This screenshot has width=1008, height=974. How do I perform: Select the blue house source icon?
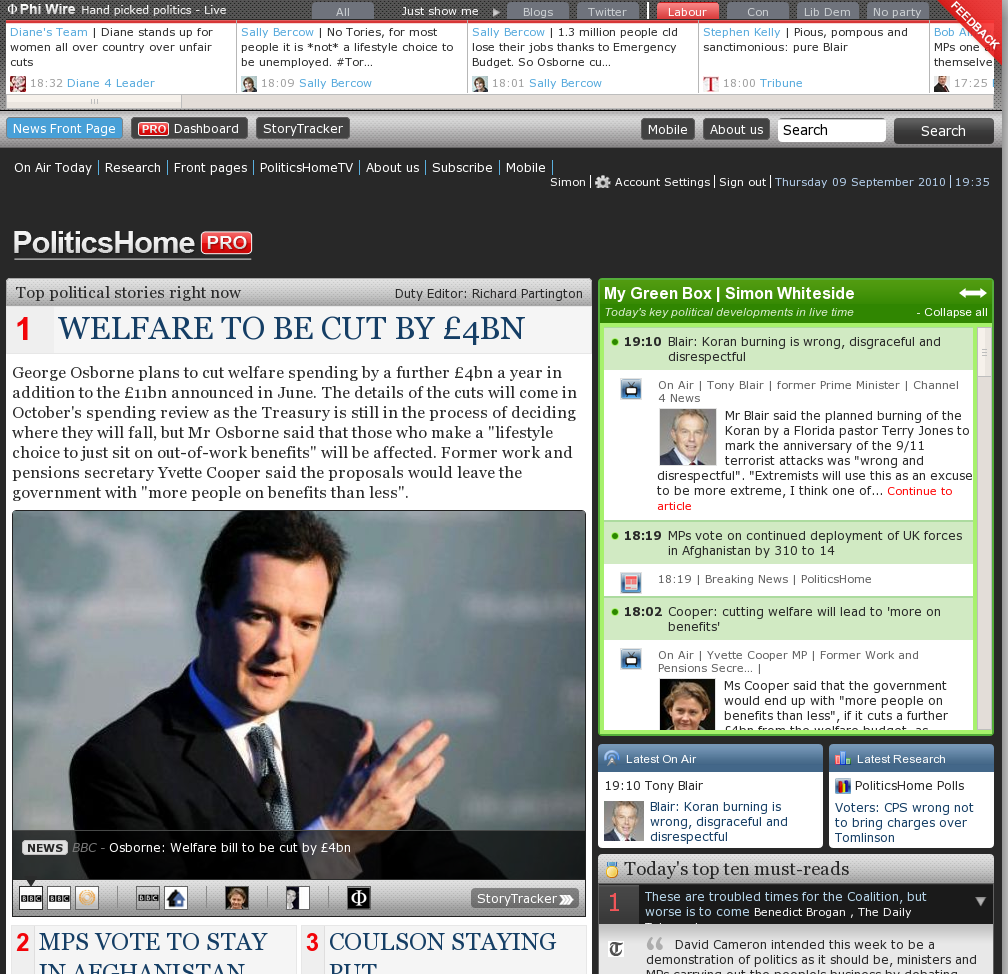pos(176,898)
